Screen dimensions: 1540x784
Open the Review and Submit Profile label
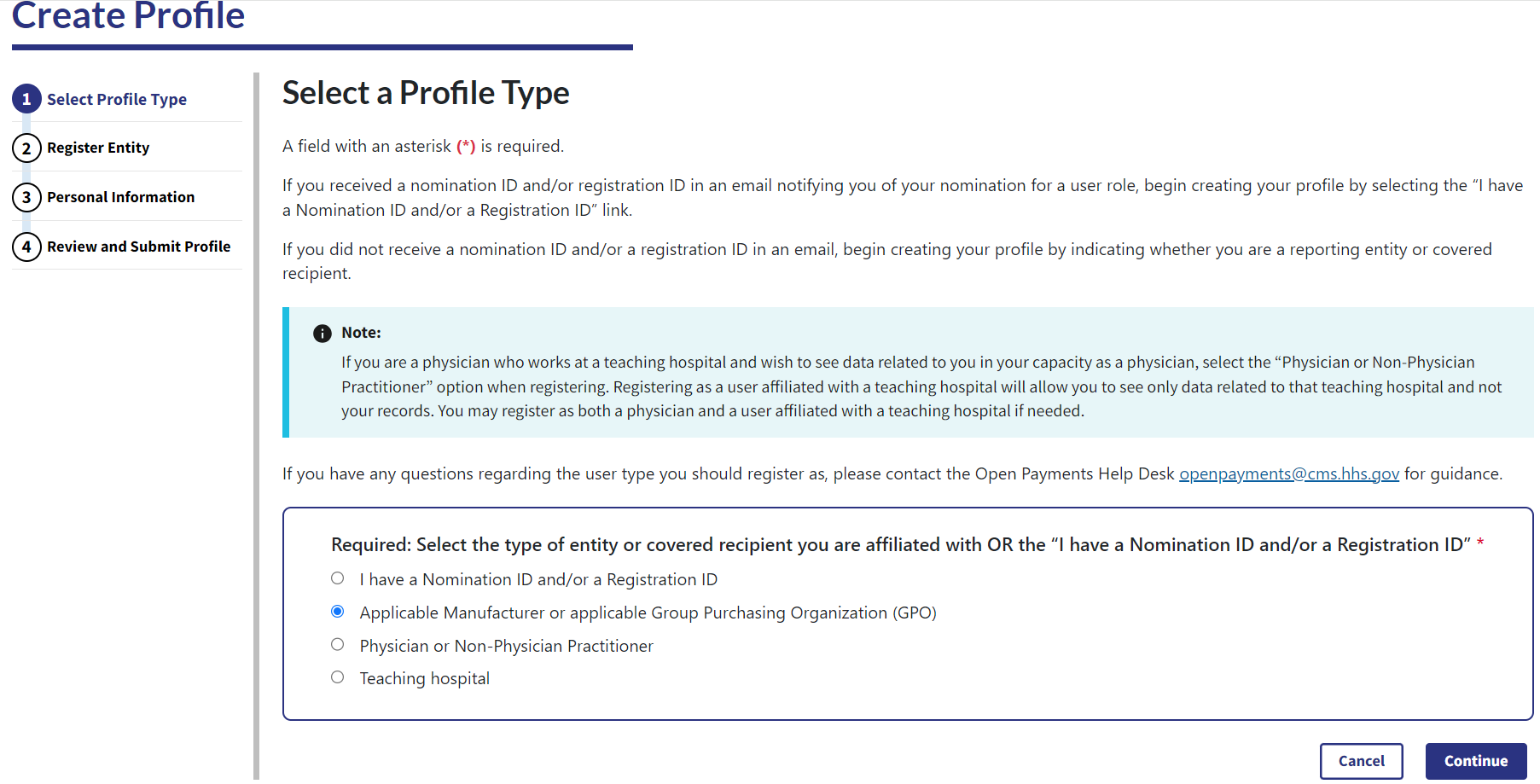click(138, 247)
